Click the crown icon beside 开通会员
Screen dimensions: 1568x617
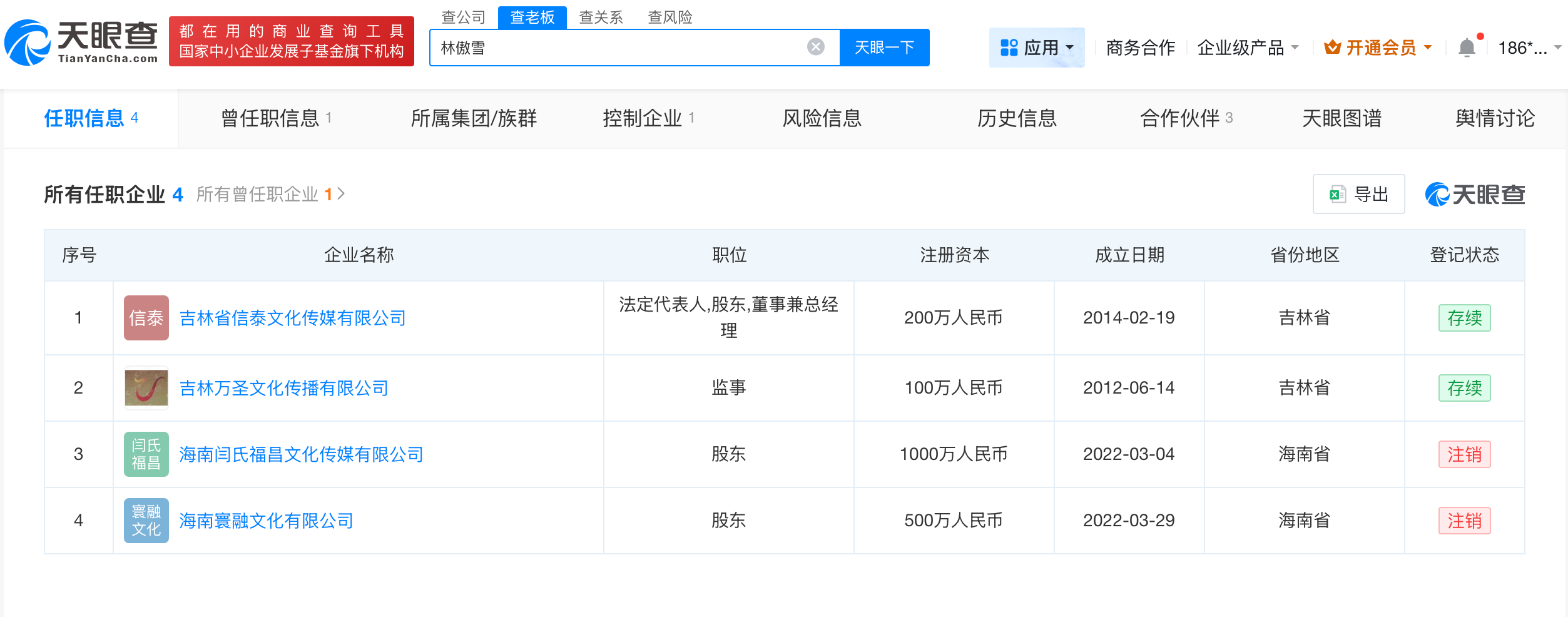pyautogui.click(x=1332, y=46)
